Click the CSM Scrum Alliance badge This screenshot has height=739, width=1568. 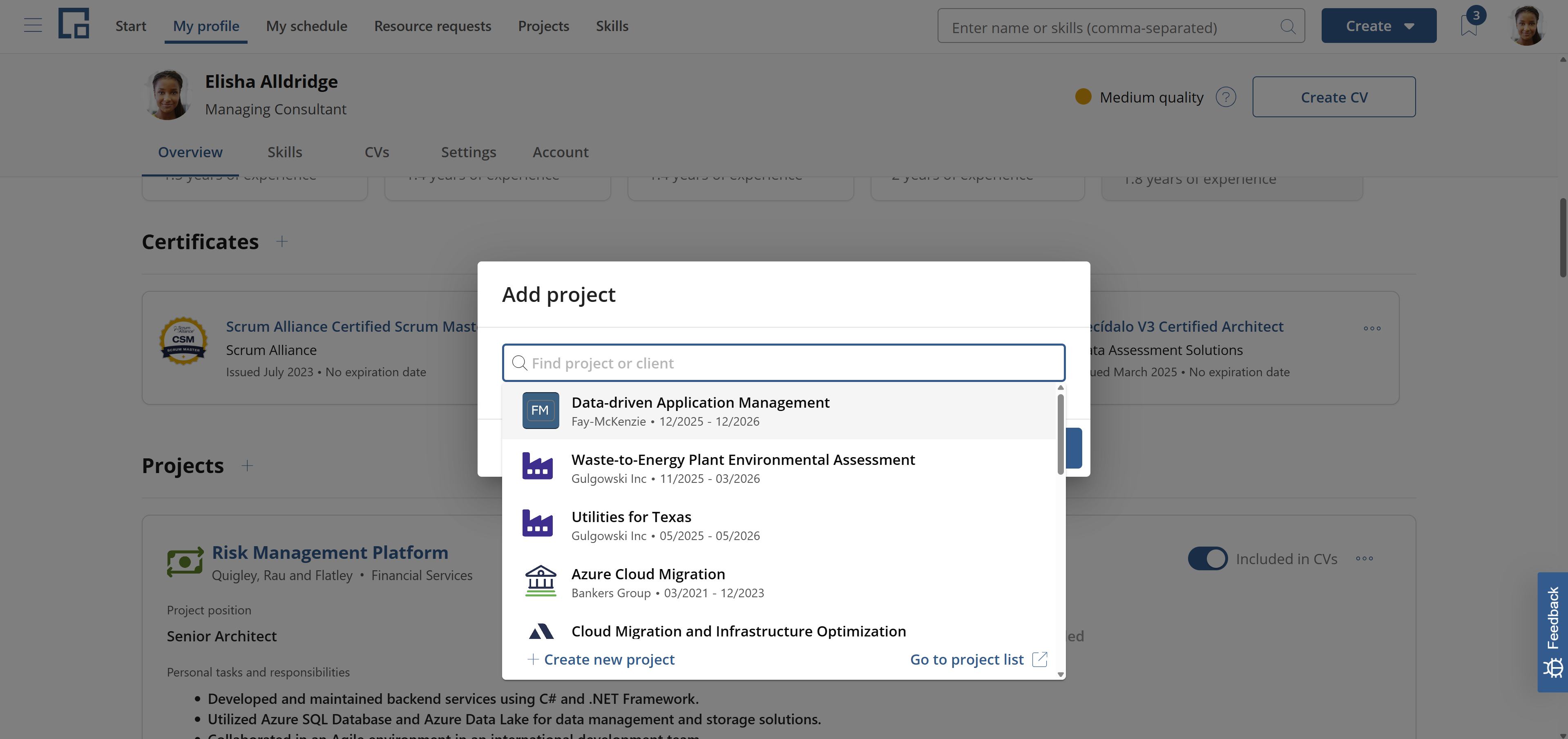pos(183,340)
